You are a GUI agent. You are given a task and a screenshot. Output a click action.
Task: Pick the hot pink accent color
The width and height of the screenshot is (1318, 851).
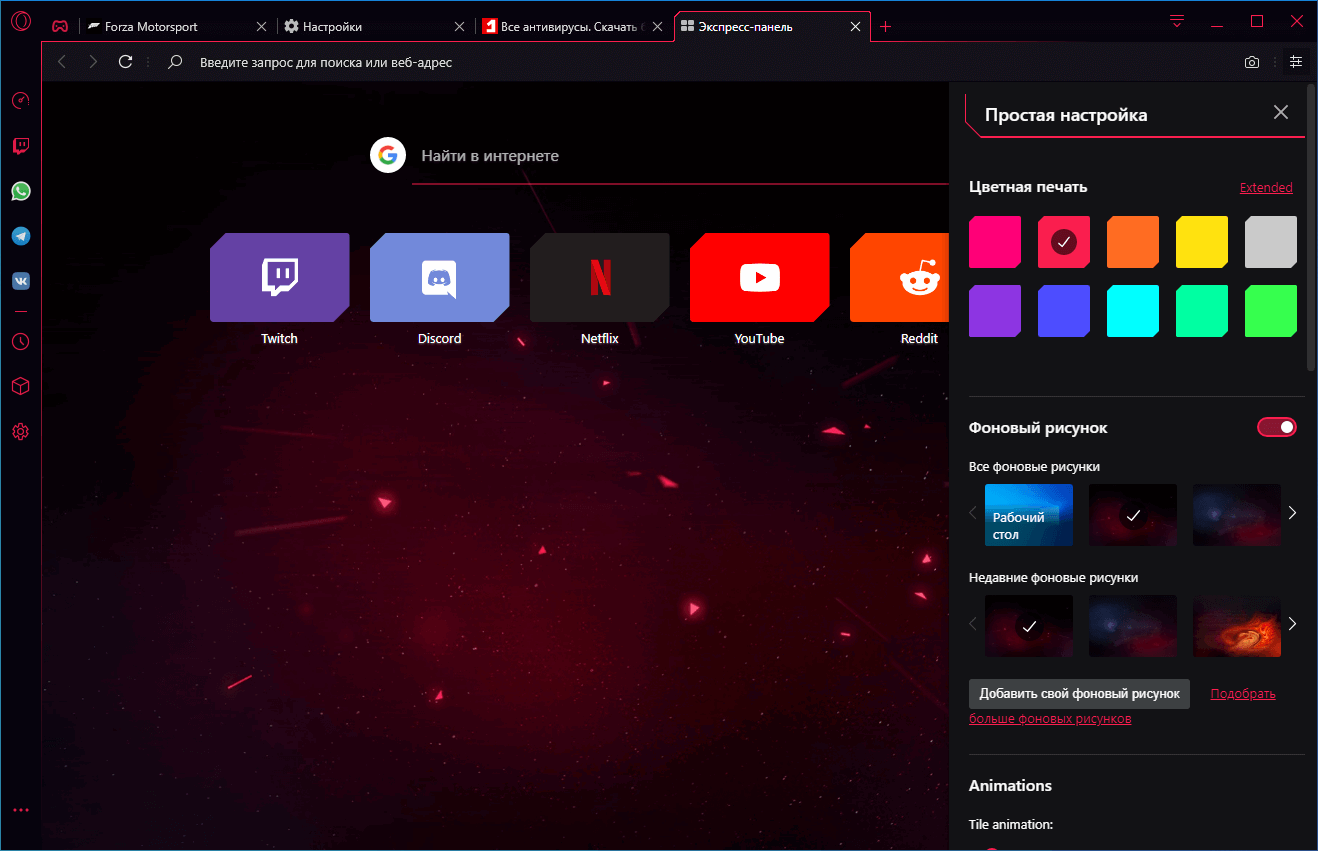pos(995,242)
